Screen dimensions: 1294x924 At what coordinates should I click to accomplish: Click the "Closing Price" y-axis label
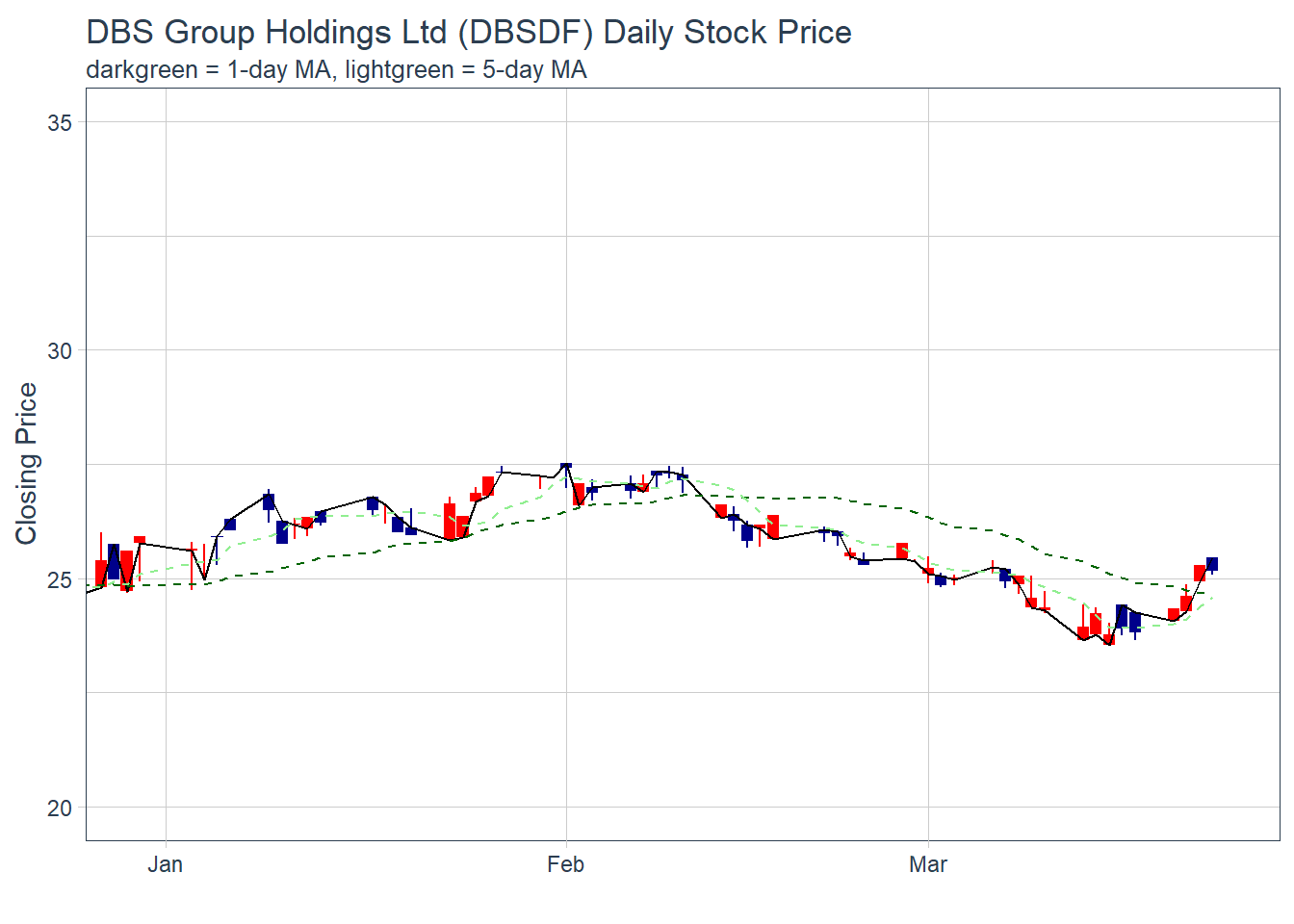click(x=26, y=463)
